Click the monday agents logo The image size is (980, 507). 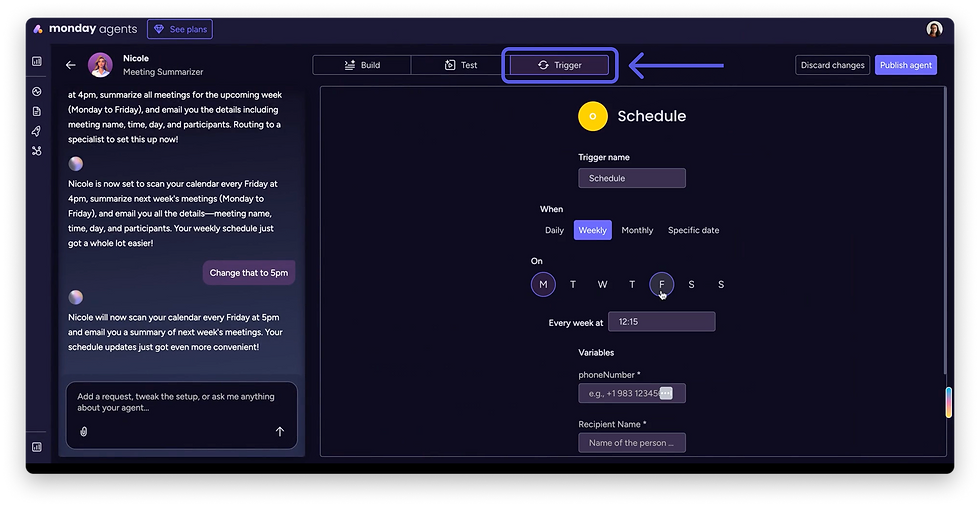85,29
